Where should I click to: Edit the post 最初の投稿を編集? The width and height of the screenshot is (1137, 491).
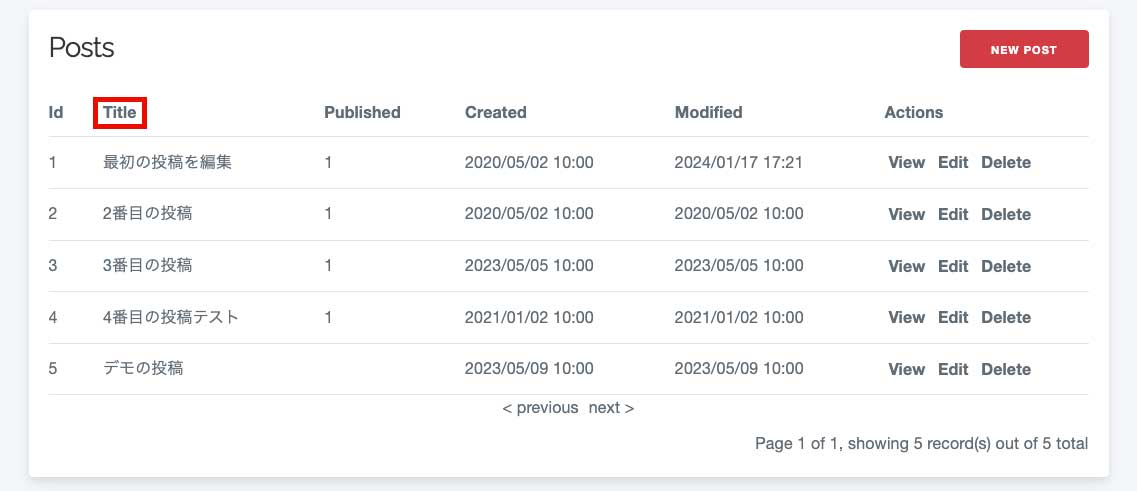pyautogui.click(x=953, y=162)
